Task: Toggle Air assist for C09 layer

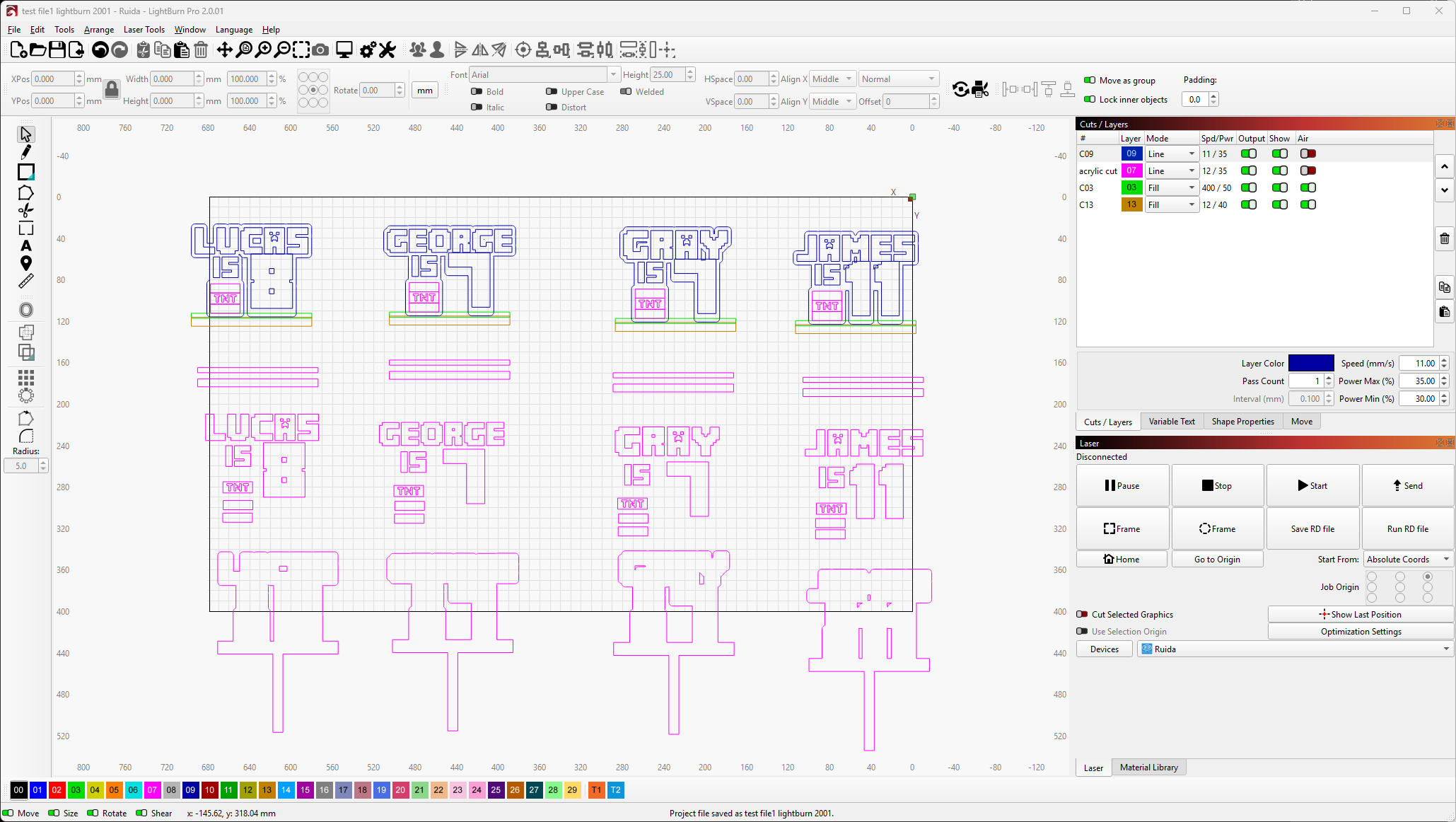Action: click(x=1308, y=154)
